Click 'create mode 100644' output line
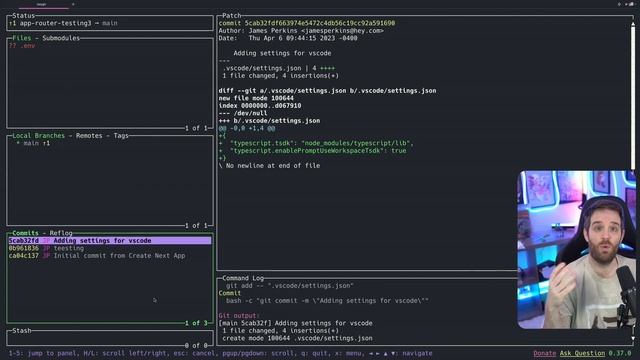 (x=297, y=338)
